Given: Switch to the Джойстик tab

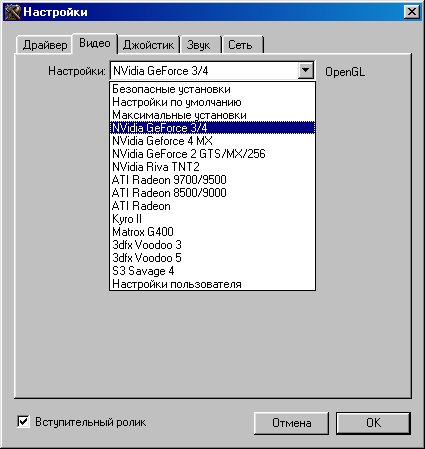Looking at the screenshot, I should point(148,45).
